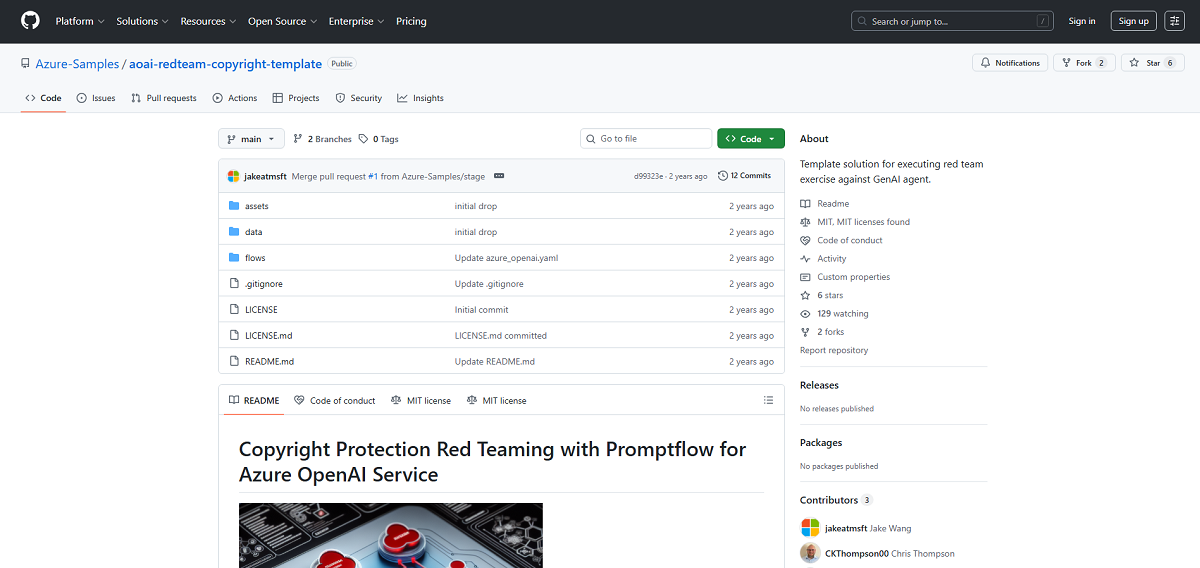Screen dimensions: 1200x568
Task: Select the Code of conduct tab
Action: [335, 400]
